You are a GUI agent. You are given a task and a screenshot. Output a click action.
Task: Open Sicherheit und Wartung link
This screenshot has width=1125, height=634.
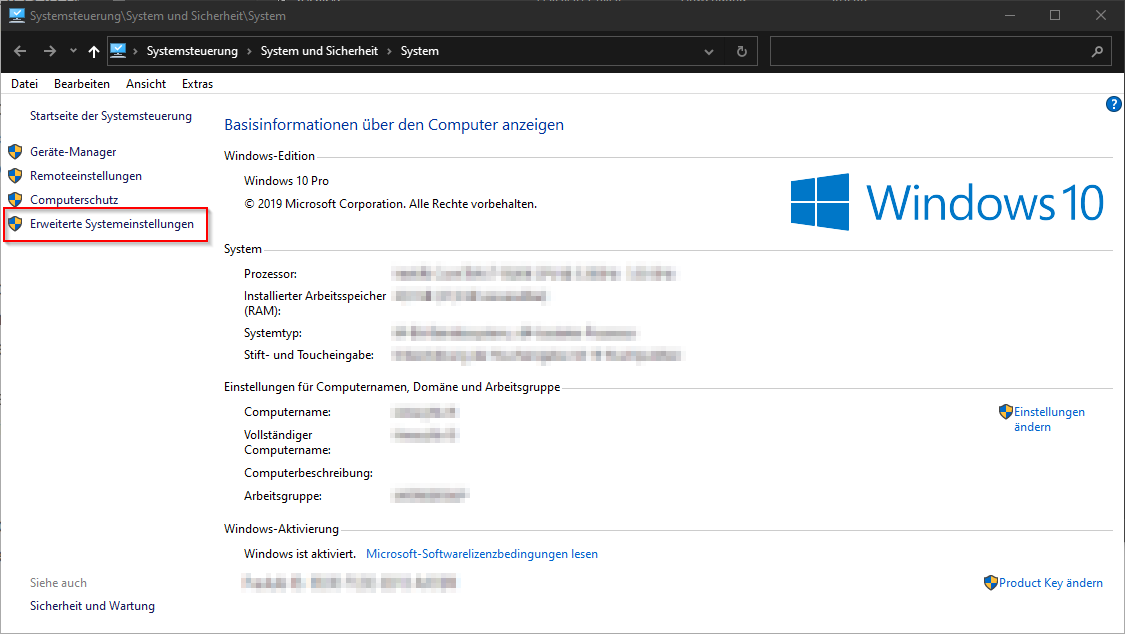tap(92, 606)
